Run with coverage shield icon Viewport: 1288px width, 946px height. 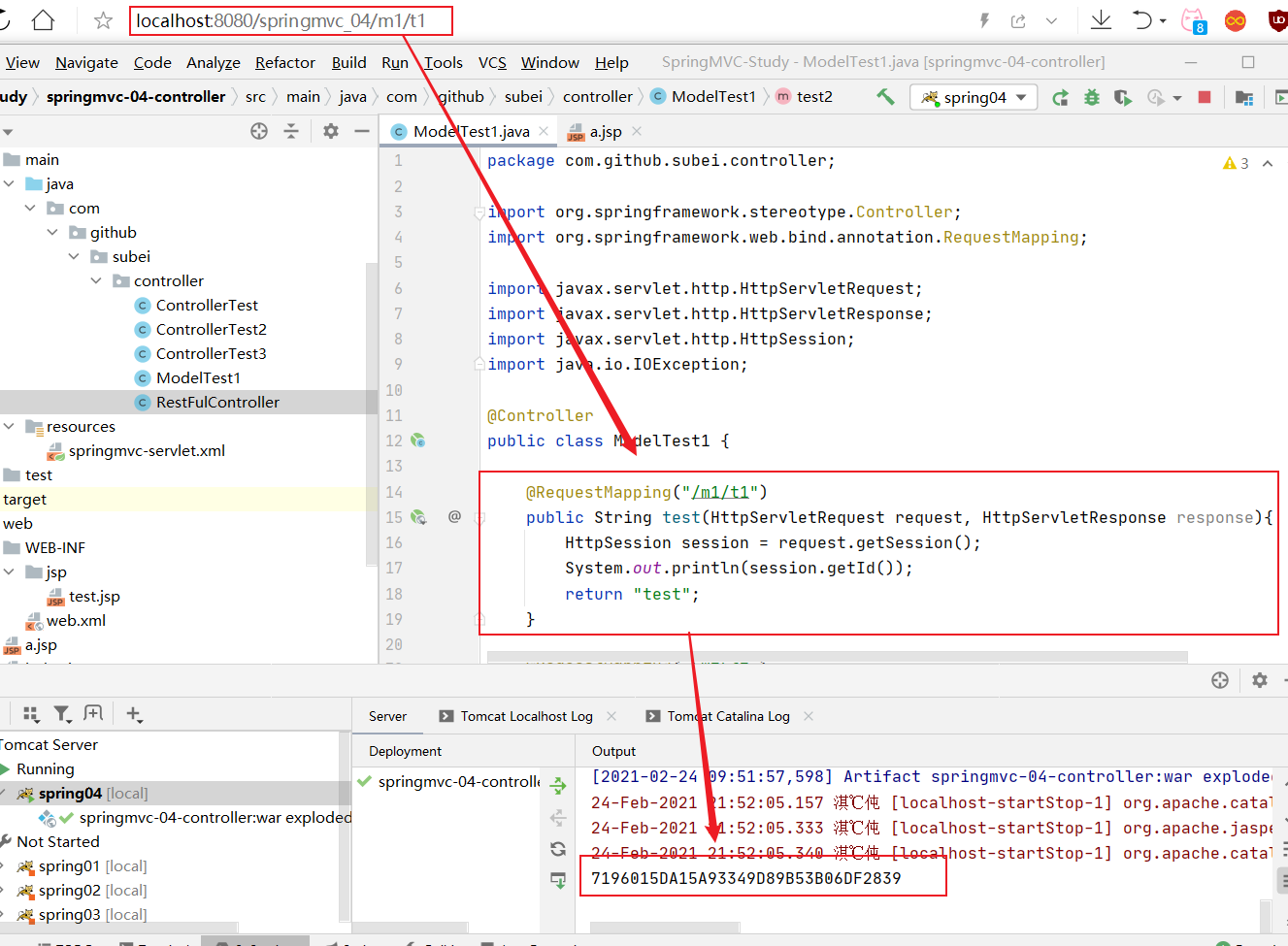point(1123,97)
